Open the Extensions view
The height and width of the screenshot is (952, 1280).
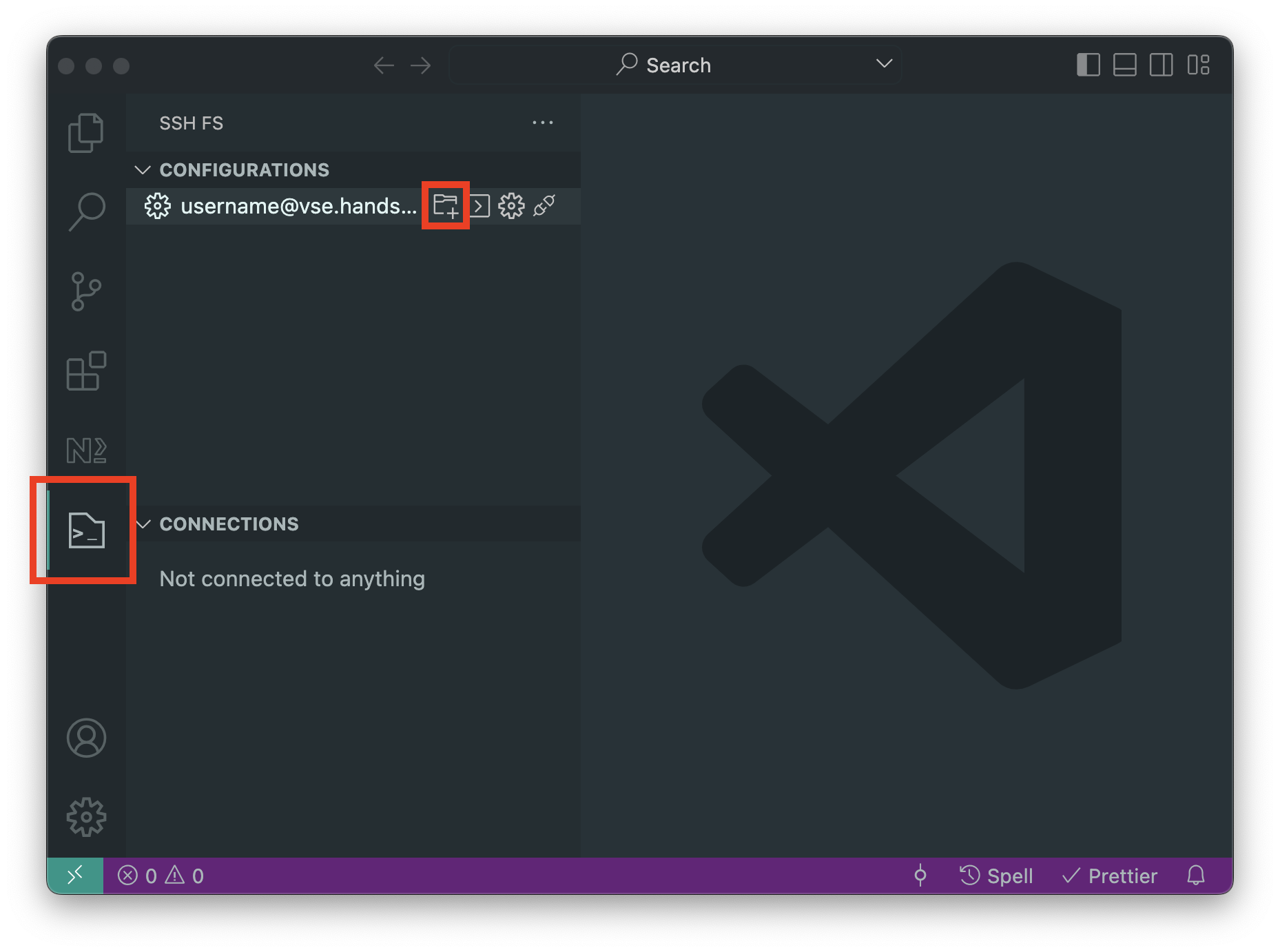[86, 371]
